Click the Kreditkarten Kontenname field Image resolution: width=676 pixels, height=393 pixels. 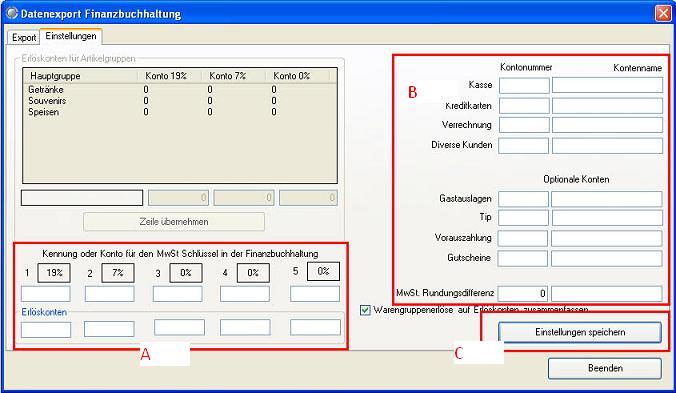(607, 106)
